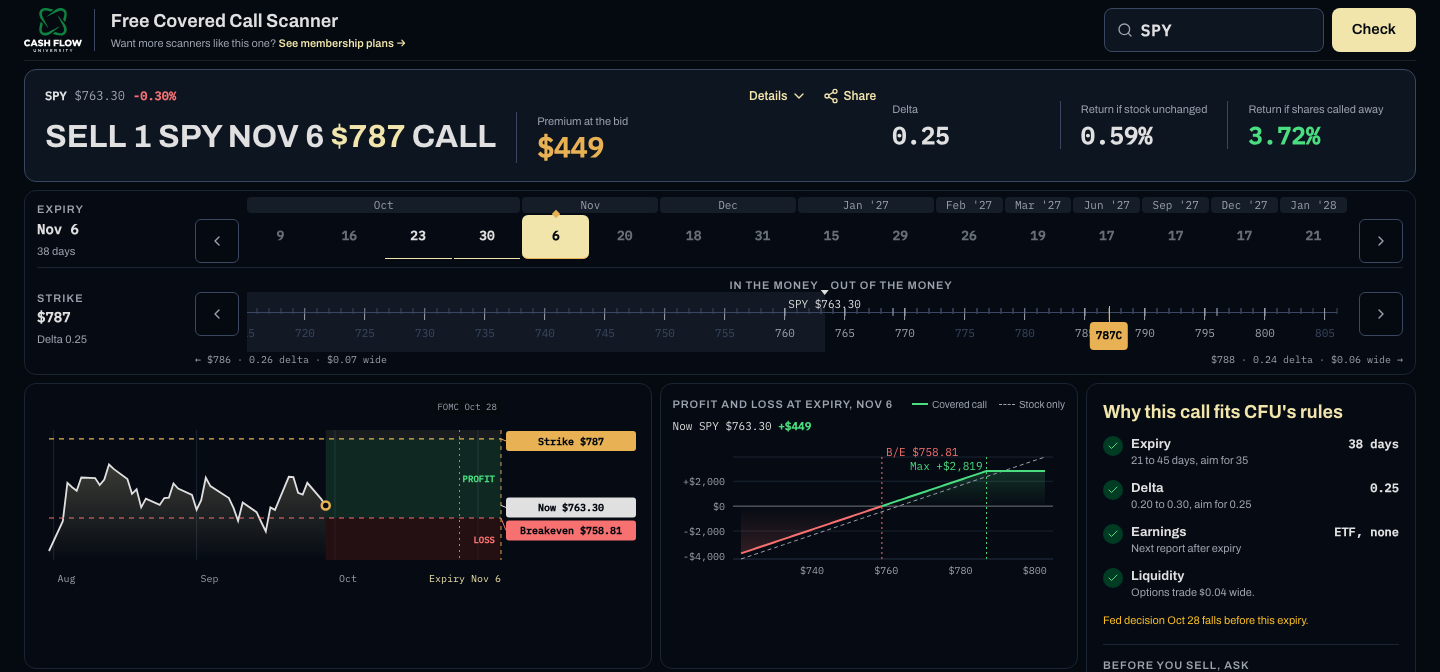Step down to $786 strike hint

tap(291, 360)
